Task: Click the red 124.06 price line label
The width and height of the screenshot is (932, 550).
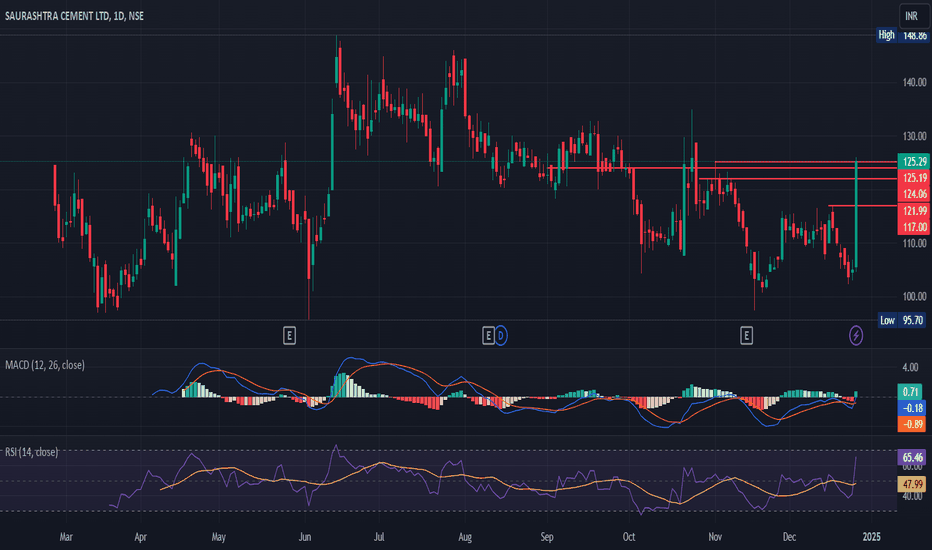Action: point(914,194)
